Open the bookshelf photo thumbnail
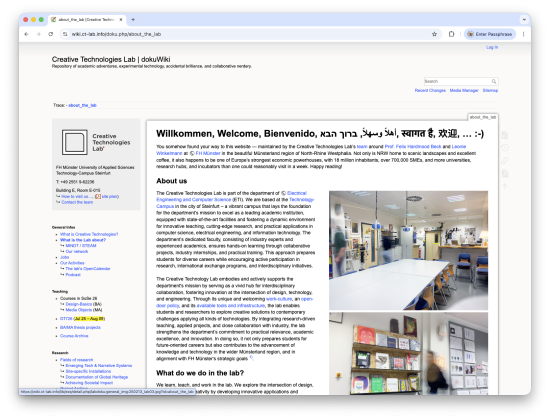The width and height of the screenshot is (550, 420). [408, 354]
